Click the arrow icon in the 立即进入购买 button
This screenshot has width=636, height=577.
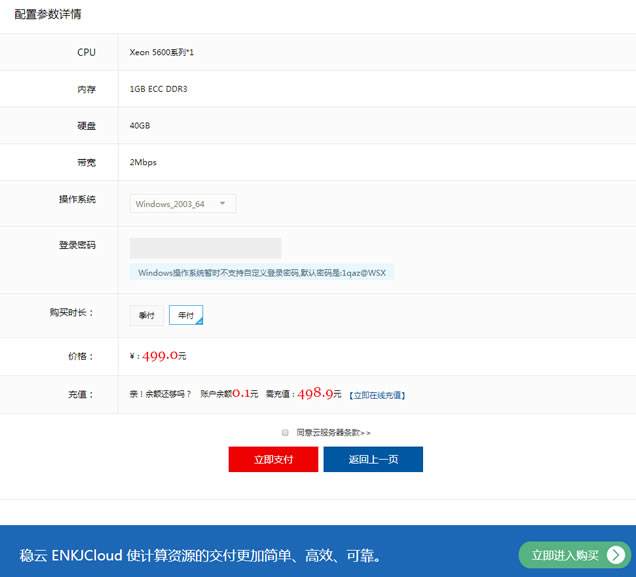click(616, 555)
